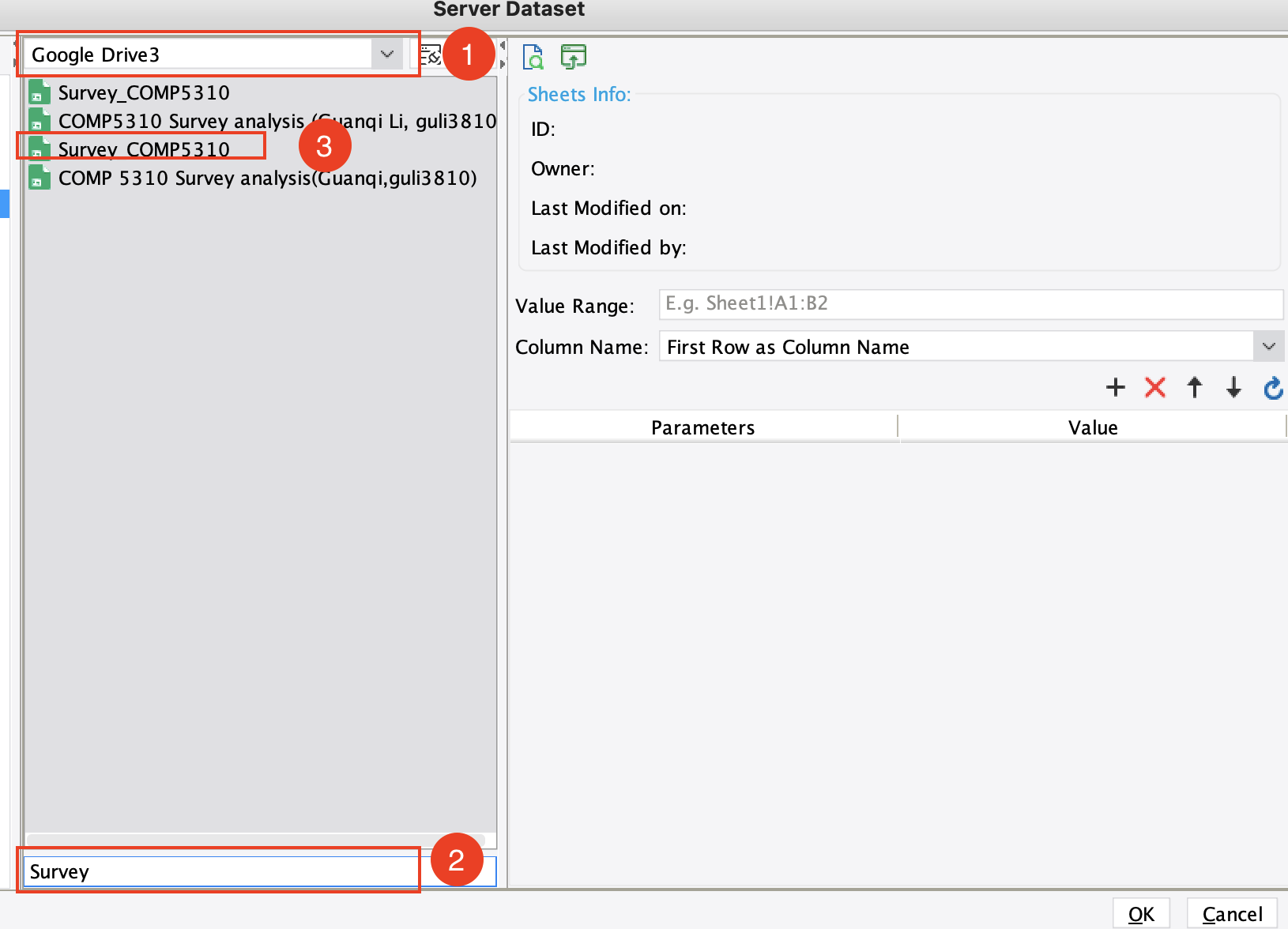
Task: Move parameter up using the up arrow icon
Action: point(1194,388)
